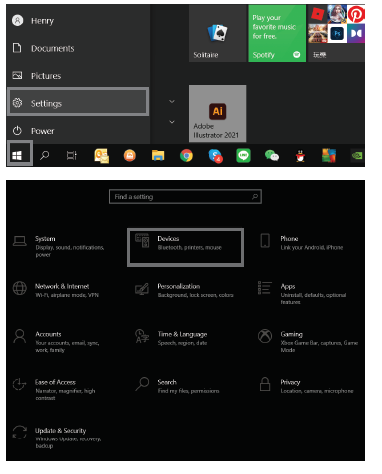Image resolution: width=382 pixels, height=474 pixels.
Task: Open Settings from the Start menu
Action: [x=78, y=102]
